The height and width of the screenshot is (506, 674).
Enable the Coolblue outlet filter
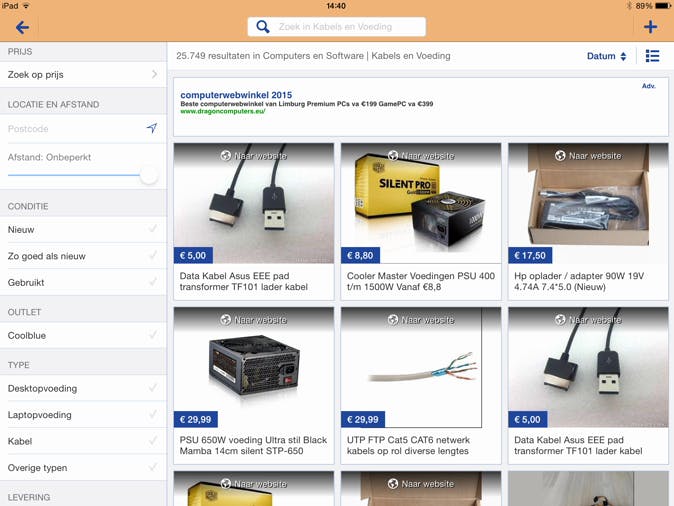[x=83, y=335]
